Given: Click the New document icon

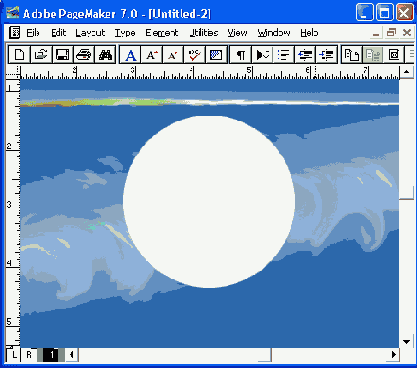Looking at the screenshot, I should click(19, 55).
